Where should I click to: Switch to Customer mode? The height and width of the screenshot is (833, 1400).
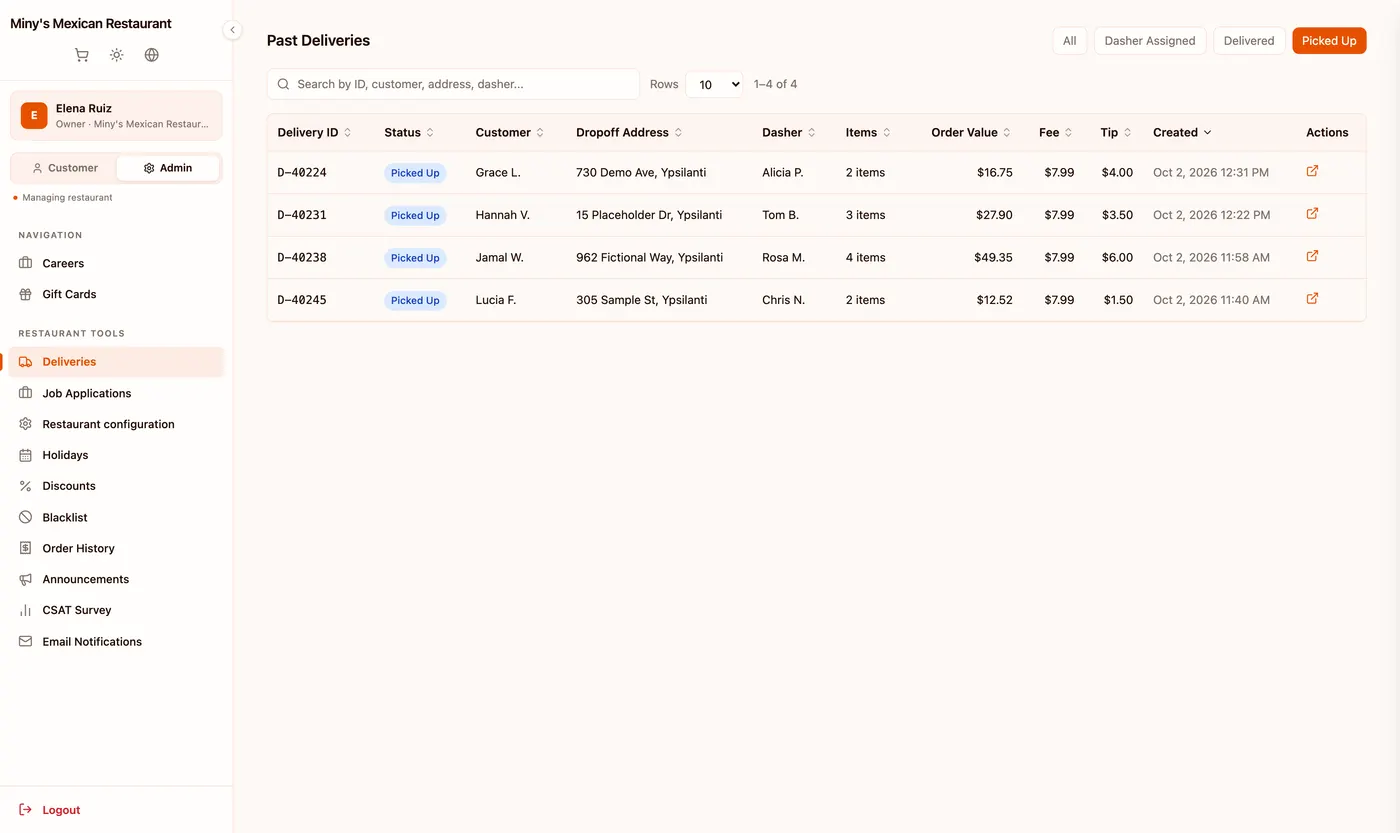pyautogui.click(x=64, y=168)
